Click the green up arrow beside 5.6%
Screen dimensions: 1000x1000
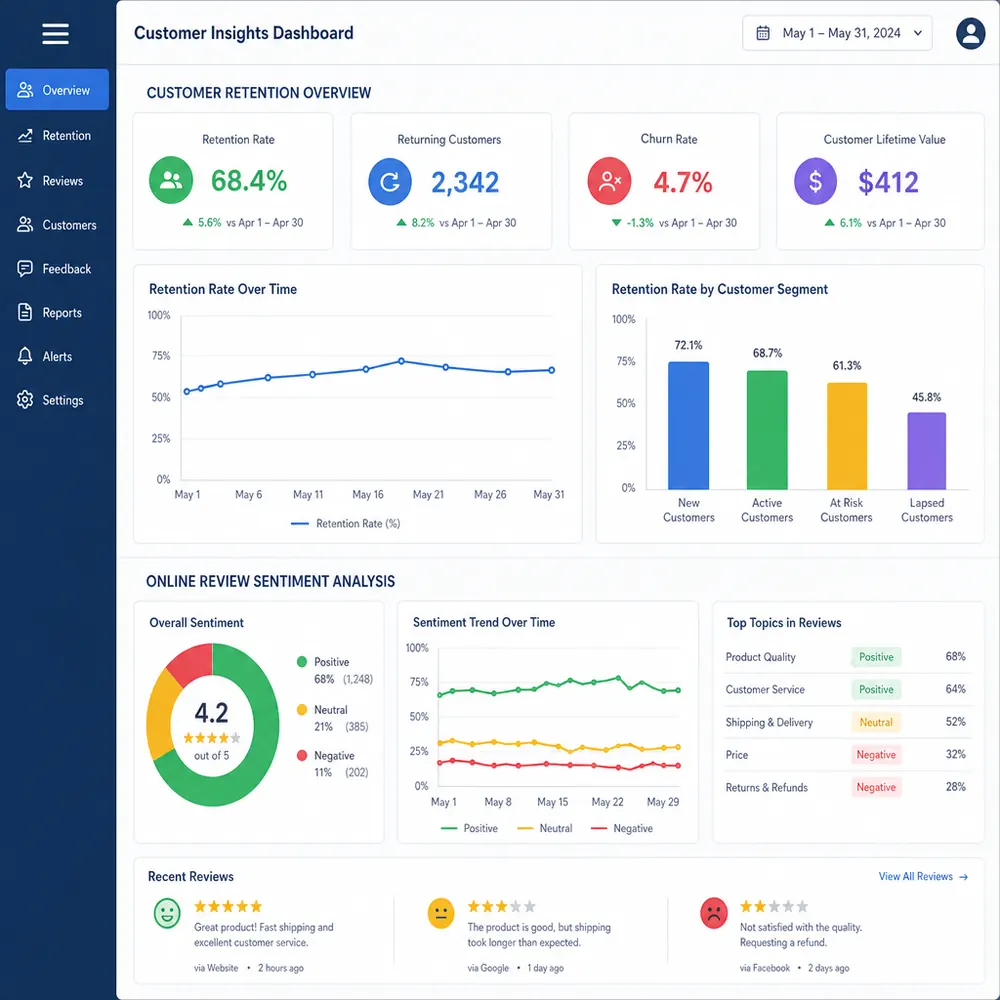[188, 223]
